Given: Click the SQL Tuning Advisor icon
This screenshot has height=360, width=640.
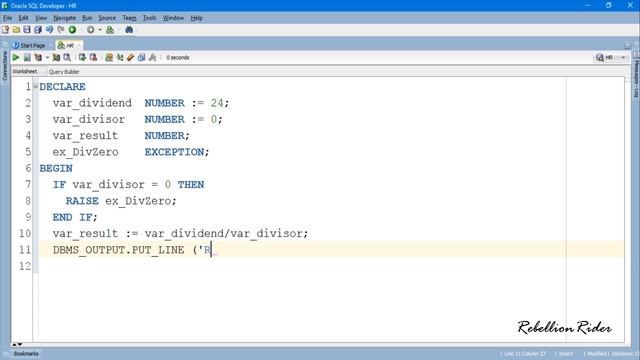Looking at the screenshot, I should pos(67,58).
